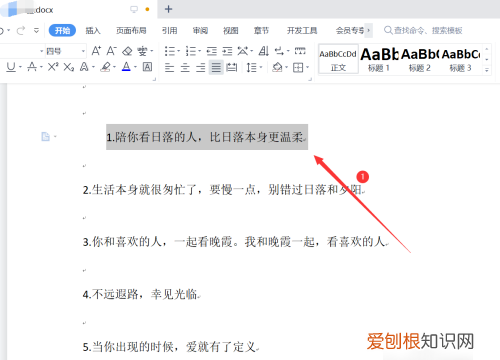
Task: Align text right
Action: click(201, 68)
